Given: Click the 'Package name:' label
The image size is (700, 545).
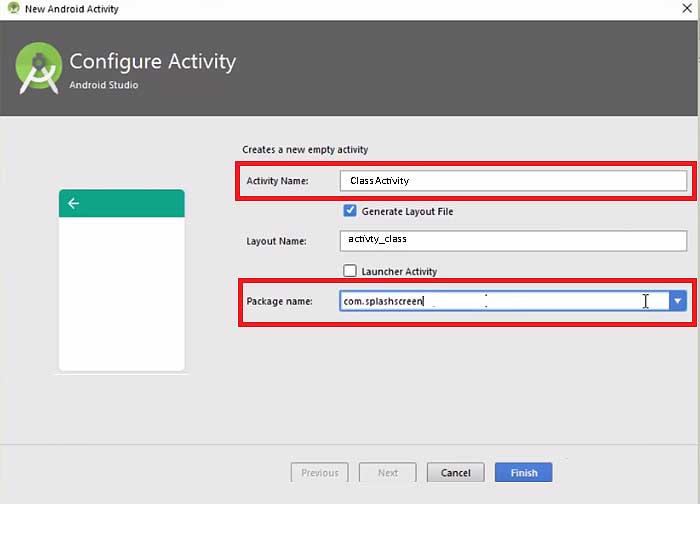Looking at the screenshot, I should [279, 301].
